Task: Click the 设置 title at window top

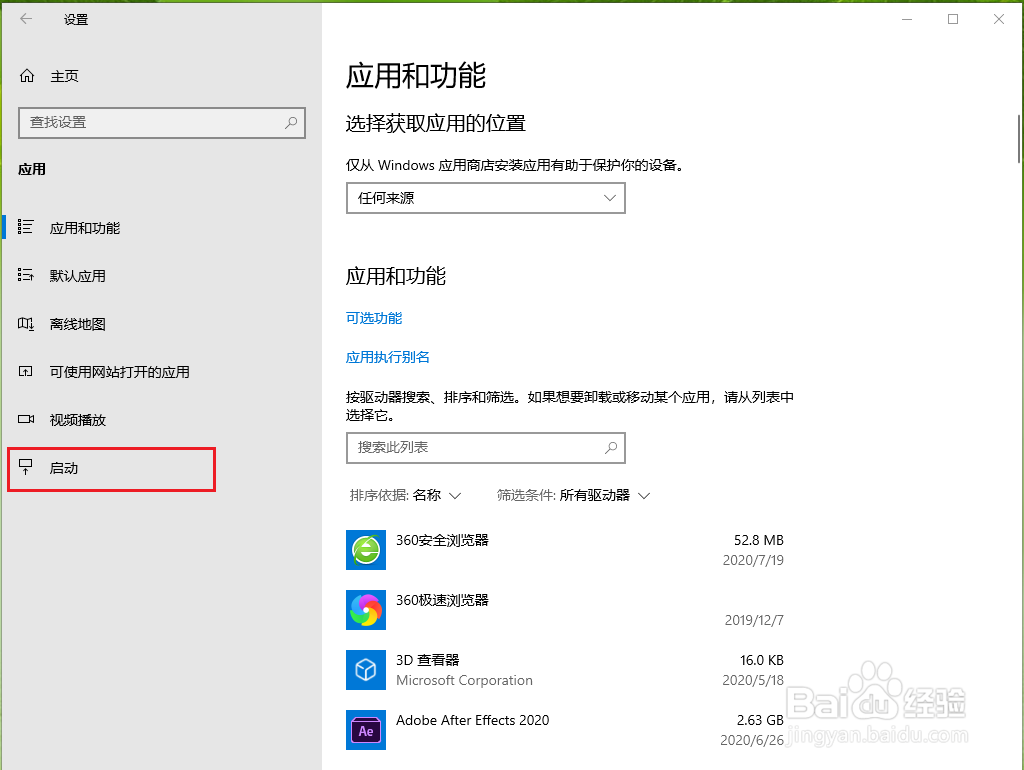Action: click(x=76, y=19)
